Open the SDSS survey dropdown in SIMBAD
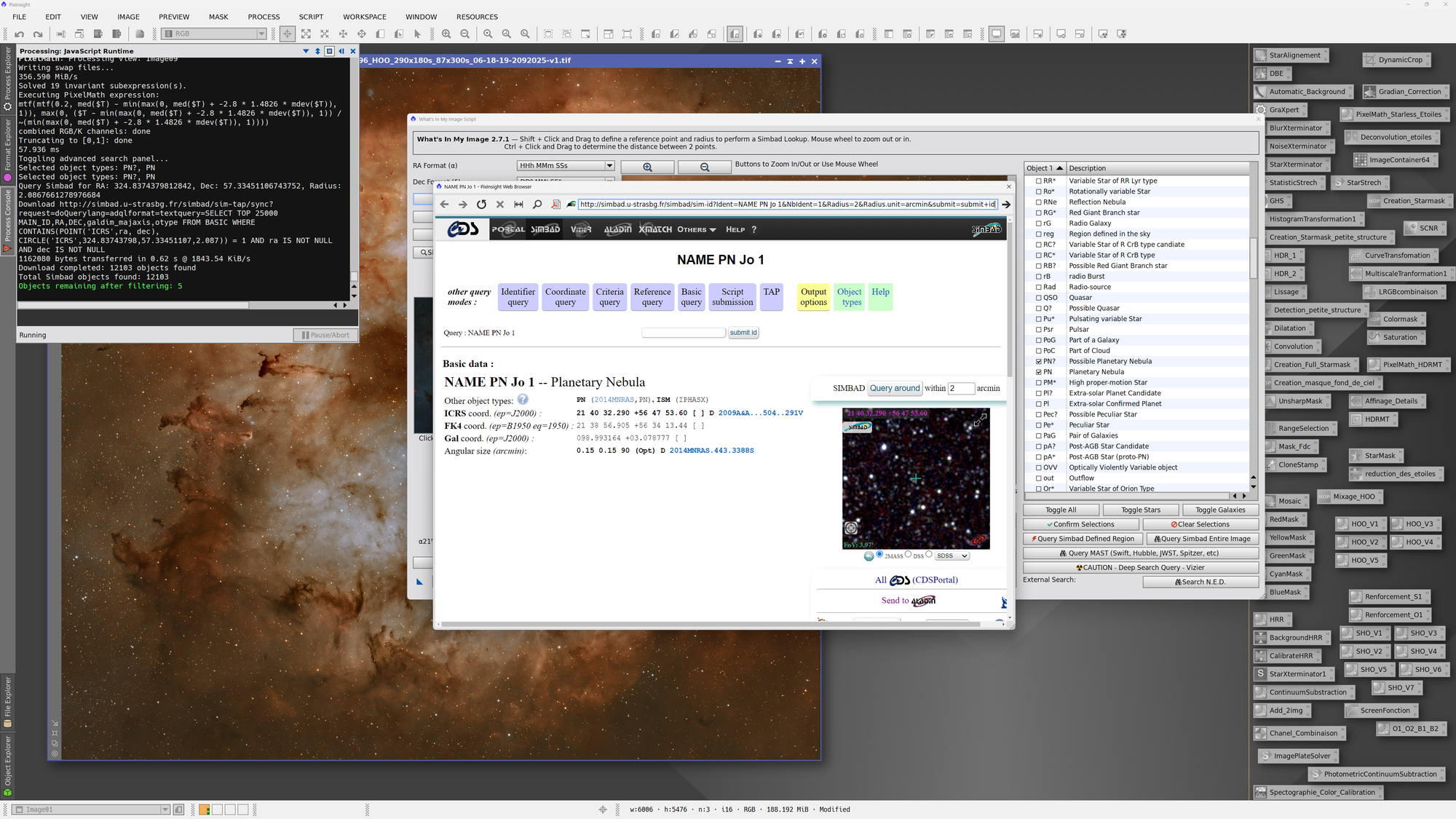 click(951, 555)
